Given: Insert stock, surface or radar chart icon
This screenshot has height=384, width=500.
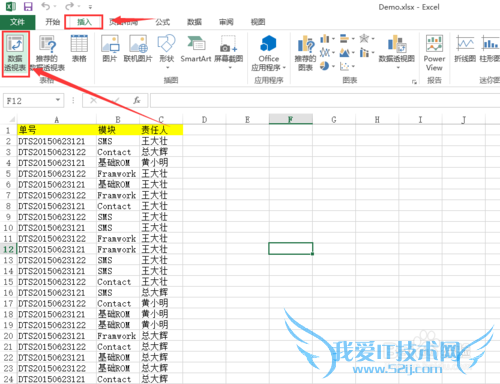Looking at the screenshot, I should coord(364,39).
